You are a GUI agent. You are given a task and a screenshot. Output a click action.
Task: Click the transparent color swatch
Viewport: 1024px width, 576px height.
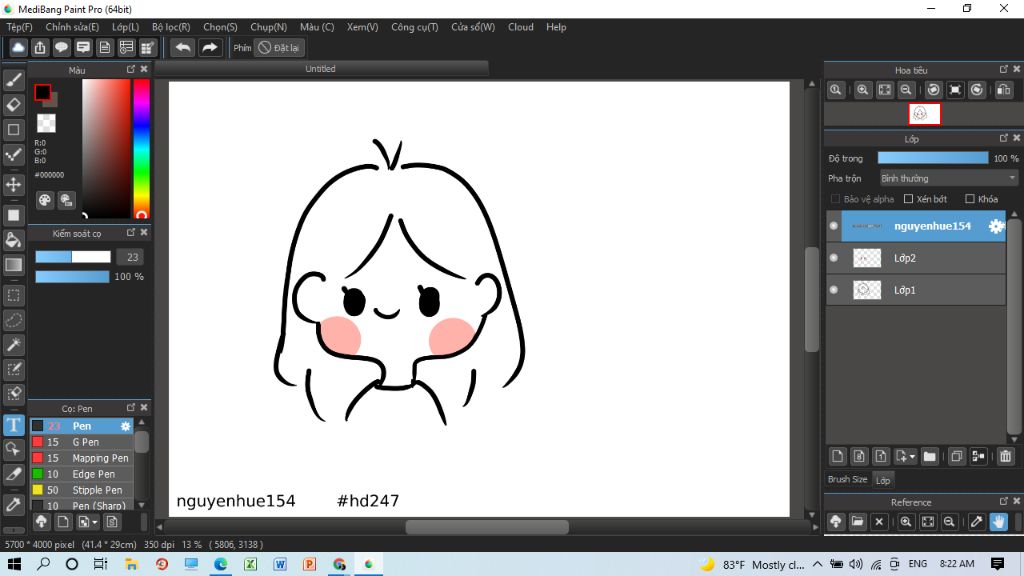(x=46, y=123)
